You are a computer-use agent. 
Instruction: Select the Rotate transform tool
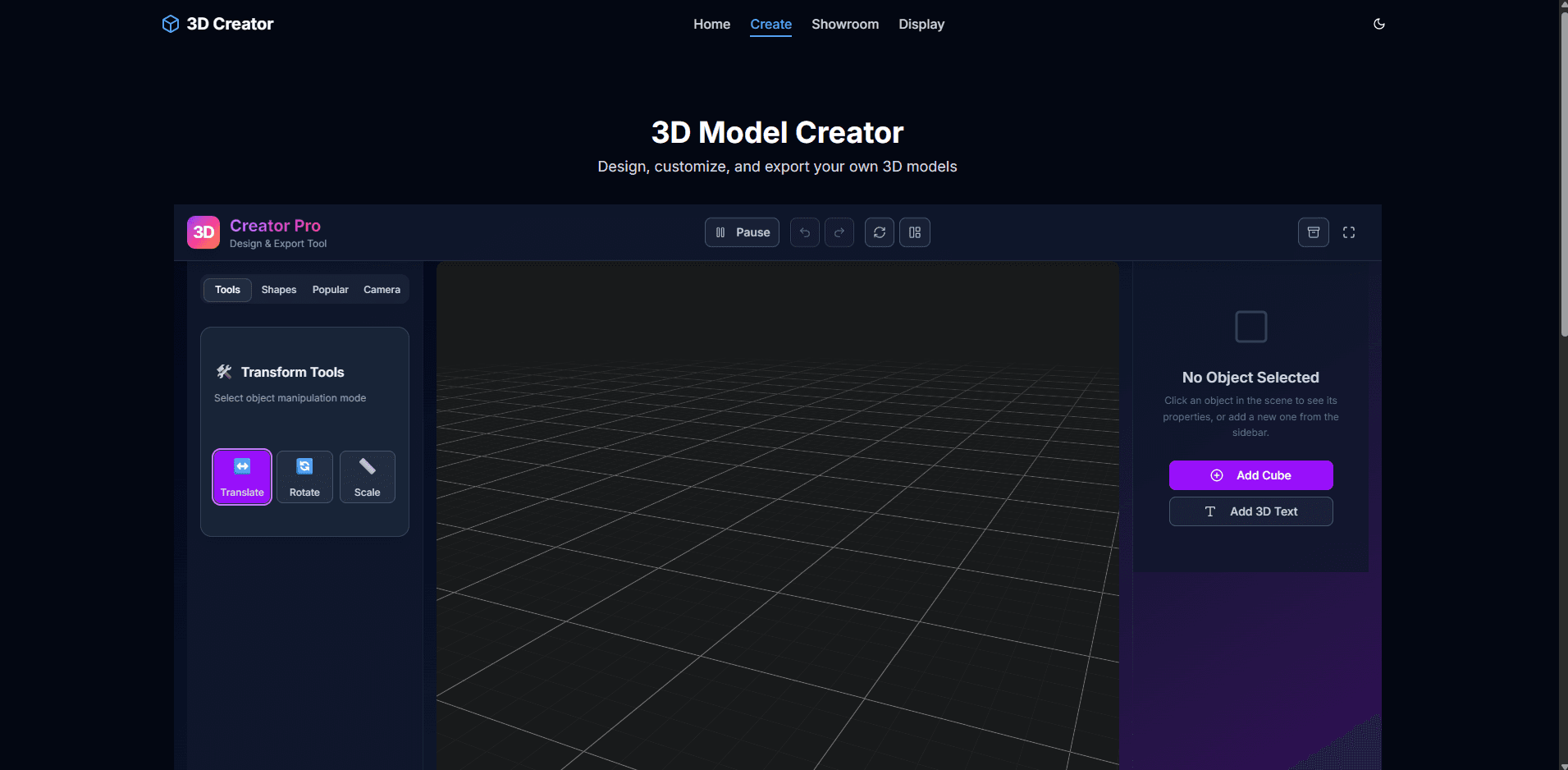click(x=304, y=477)
